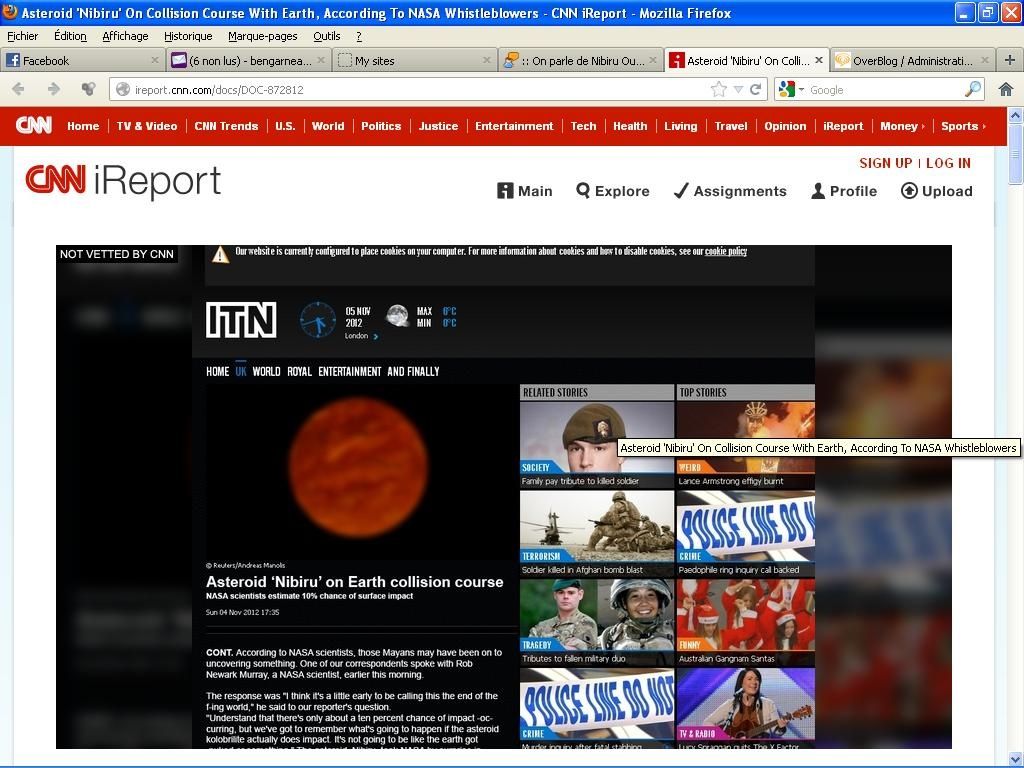Open the Politics section
This screenshot has width=1024, height=768.
point(381,126)
